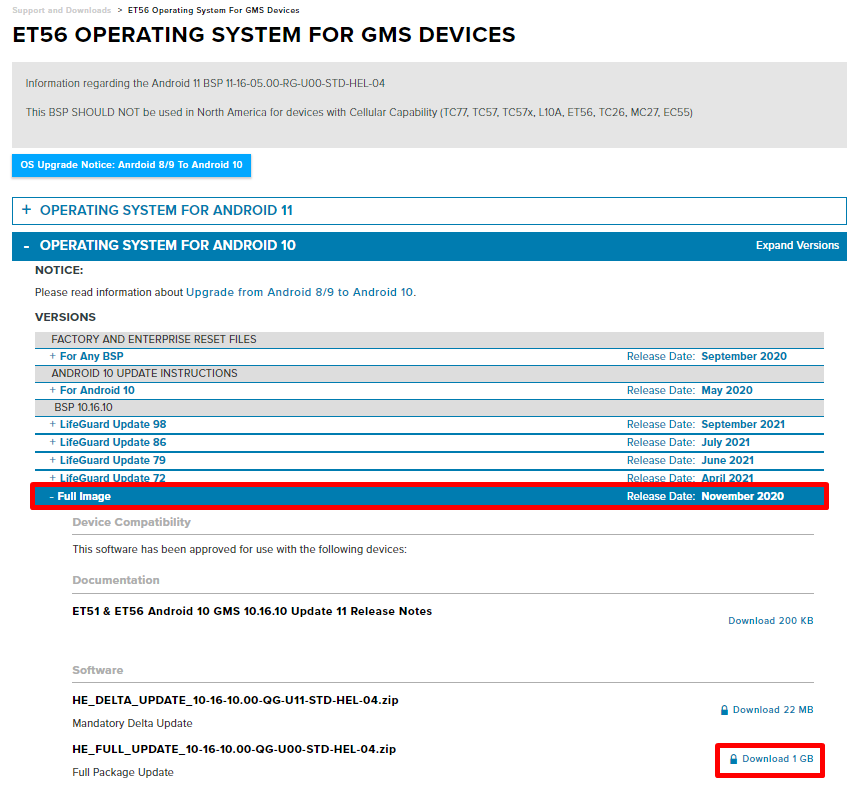The image size is (856, 793).
Task: Click the Documentation heading
Action: point(116,580)
